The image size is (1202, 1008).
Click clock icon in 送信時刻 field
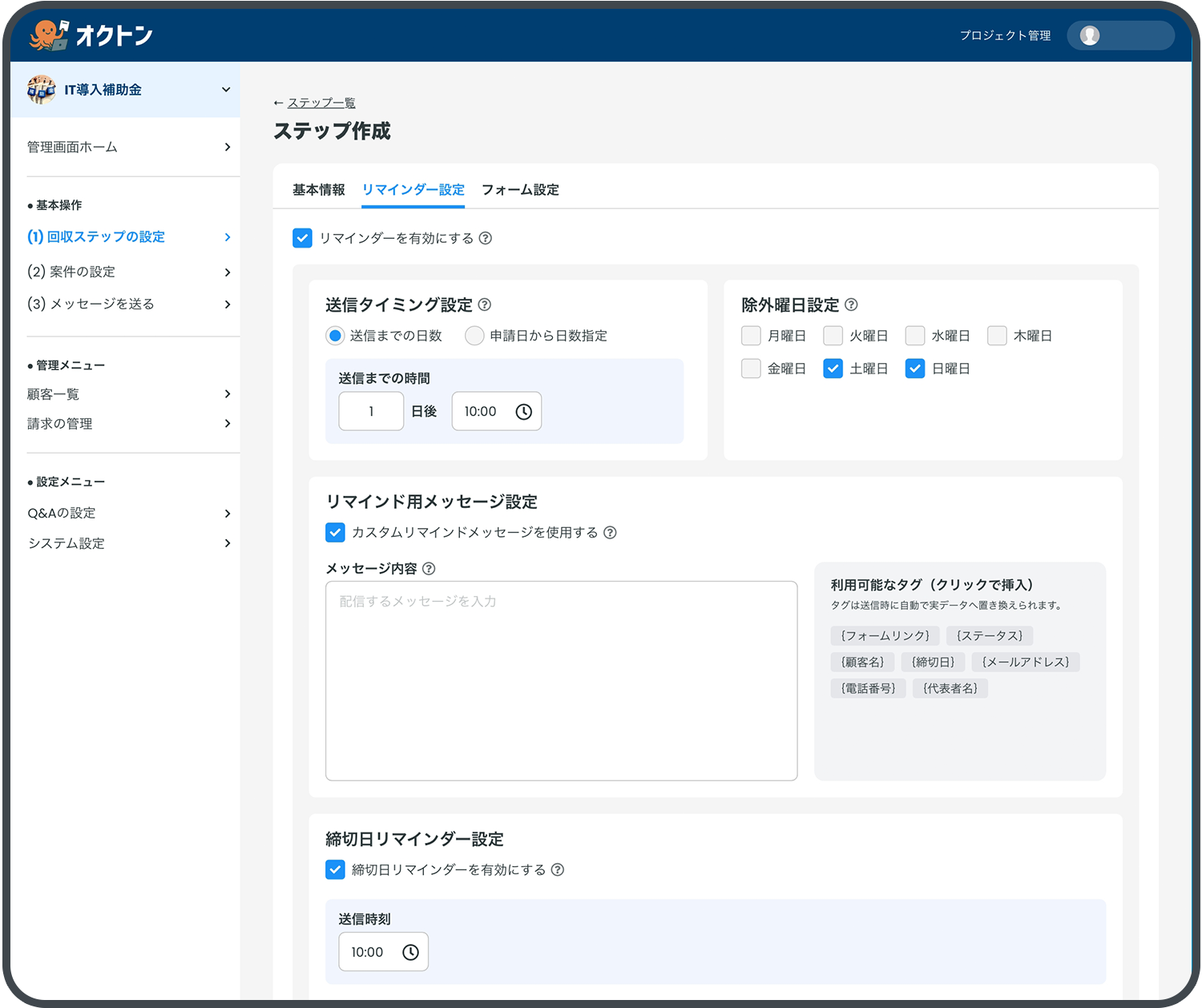point(410,952)
